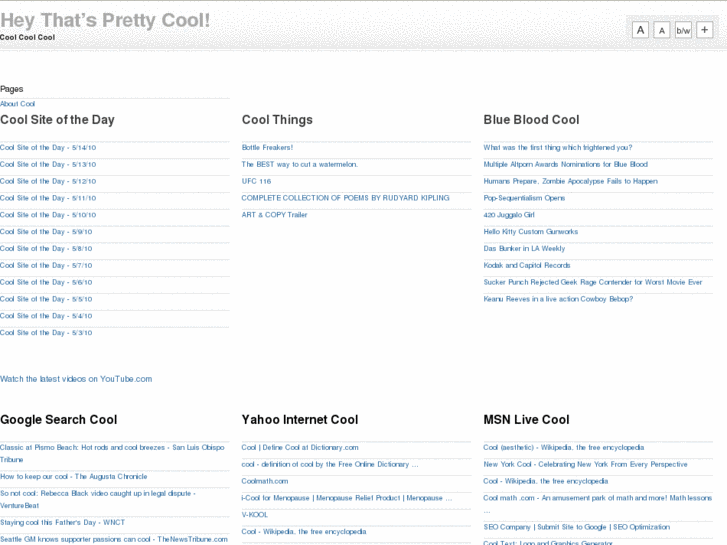Image resolution: width=727 pixels, height=545 pixels.
Task: Open the Rudyard Kipling poems collection link
Action: 345,198
